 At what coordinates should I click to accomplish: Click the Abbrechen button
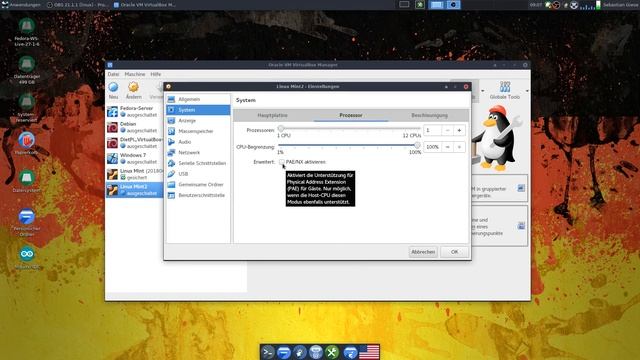(x=423, y=252)
